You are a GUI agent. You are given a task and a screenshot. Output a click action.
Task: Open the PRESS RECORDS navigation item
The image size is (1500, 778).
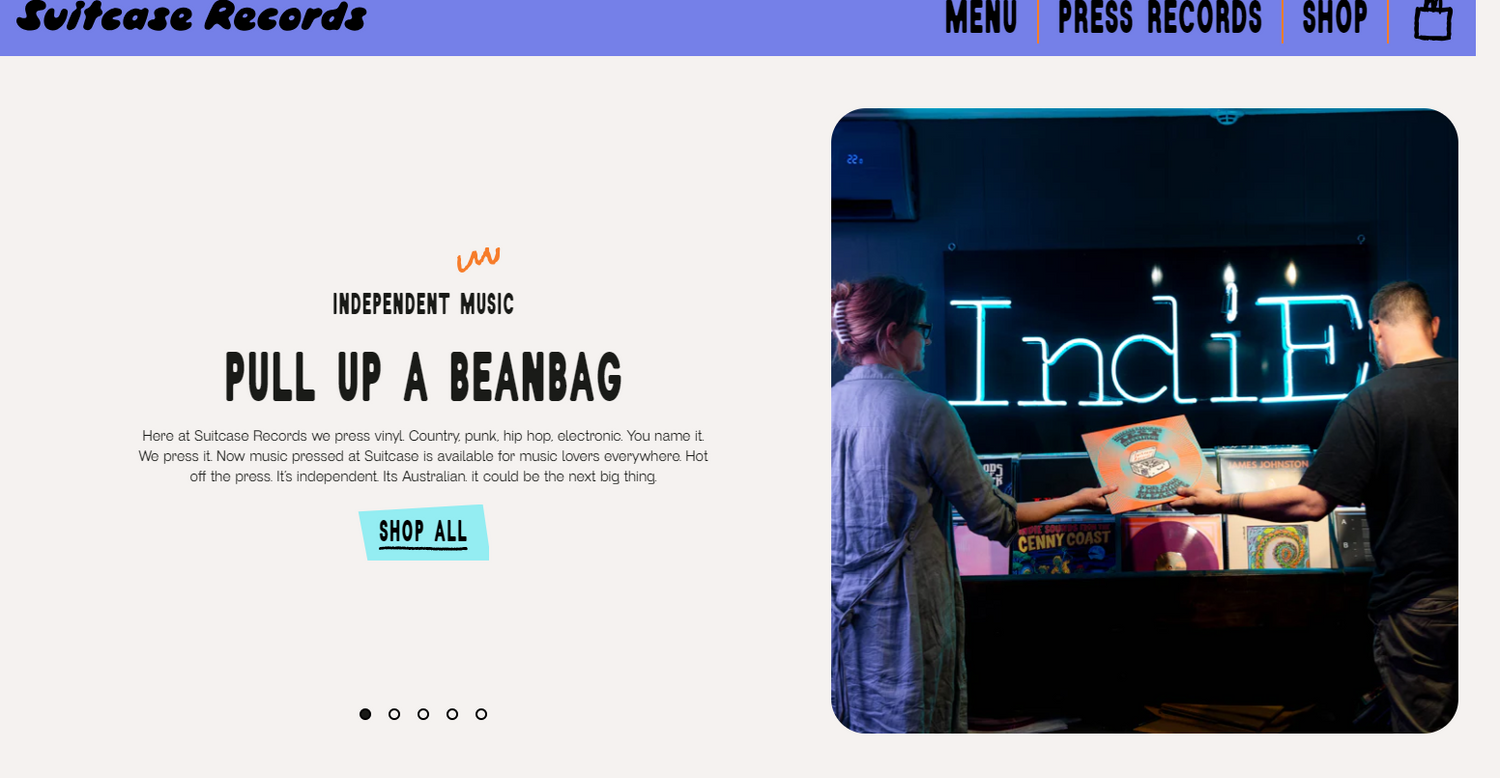click(x=1160, y=18)
